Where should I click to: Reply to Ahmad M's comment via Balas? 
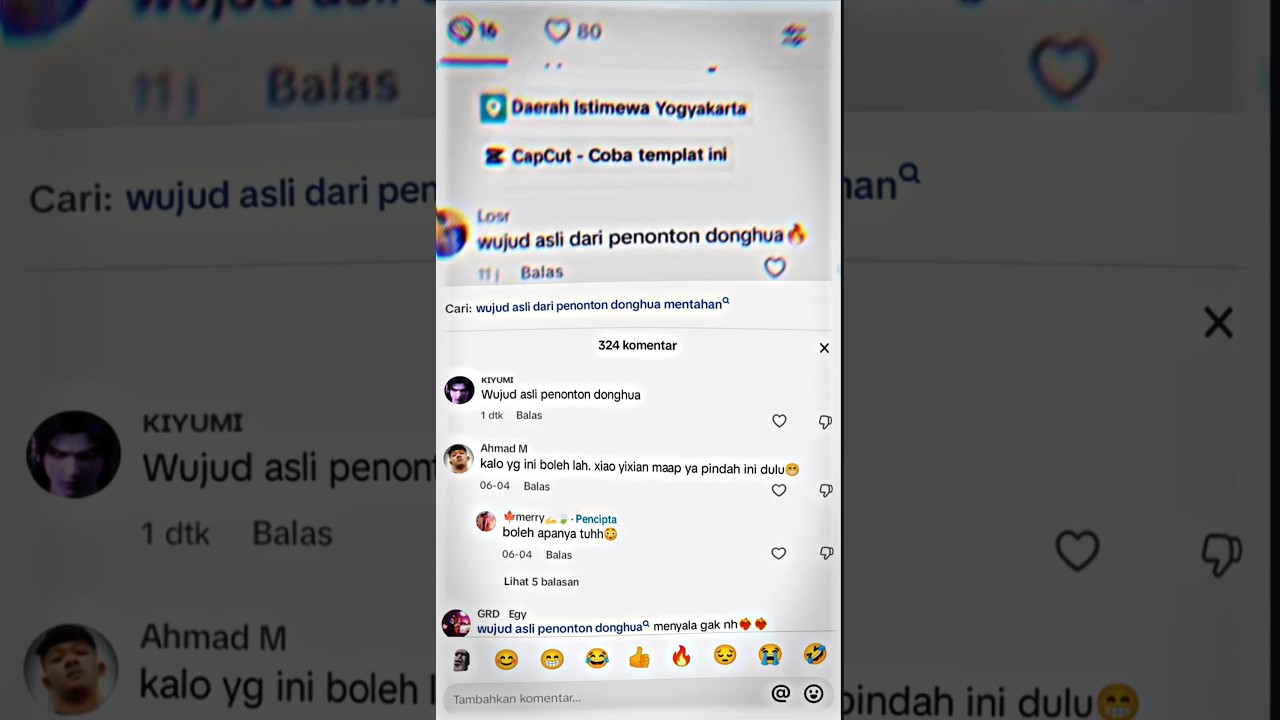point(537,486)
